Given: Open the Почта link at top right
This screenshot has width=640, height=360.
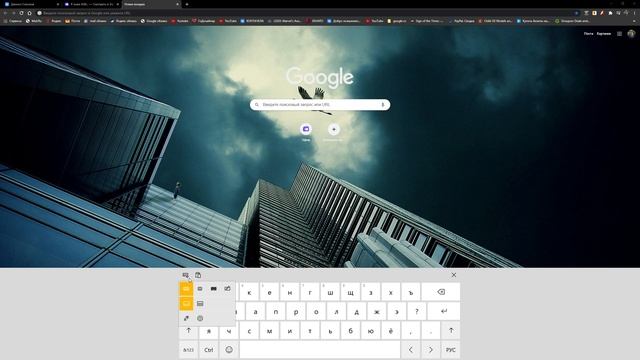Looking at the screenshot, I should point(588,34).
